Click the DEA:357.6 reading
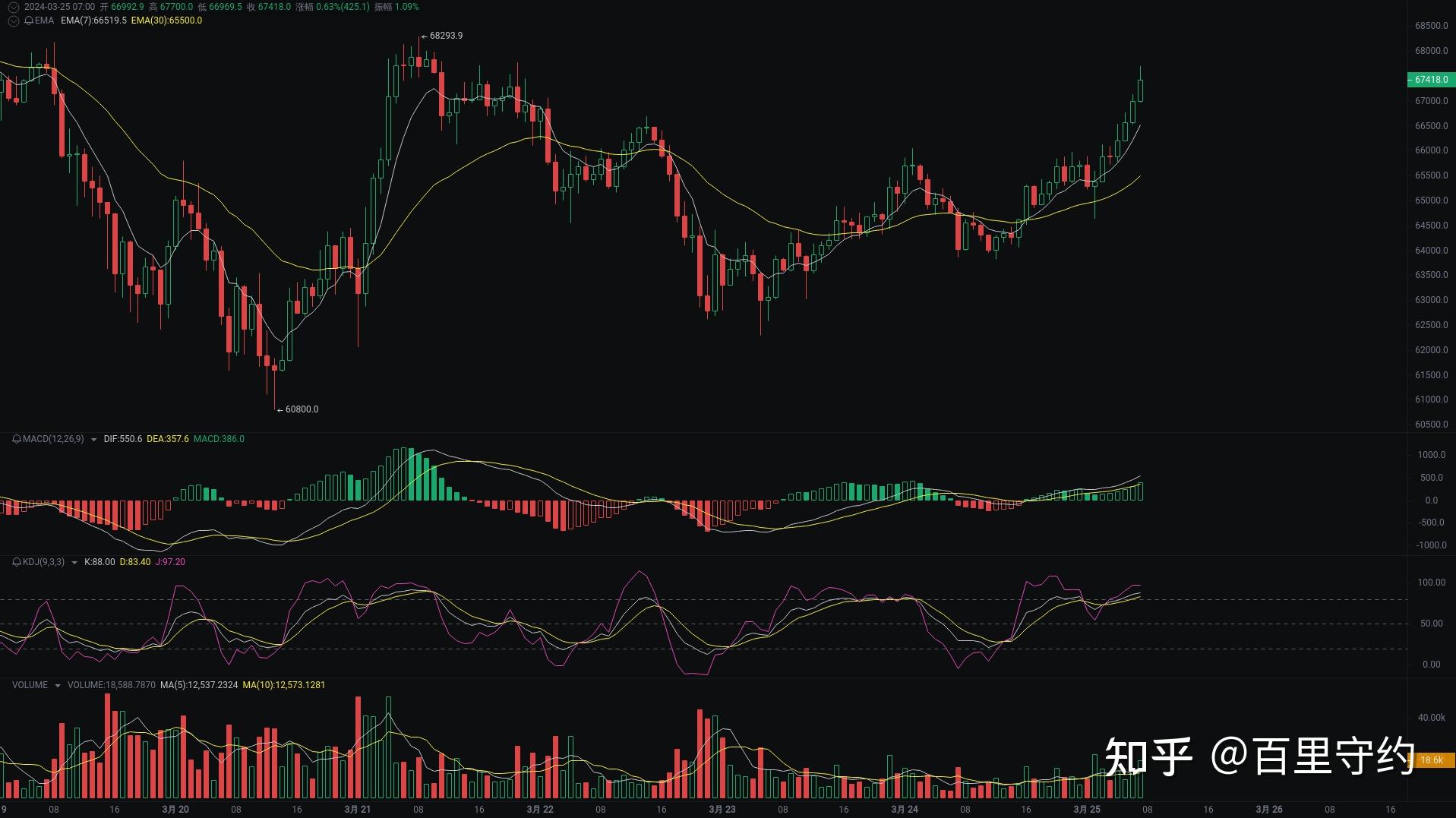This screenshot has height=818, width=1456. point(168,439)
